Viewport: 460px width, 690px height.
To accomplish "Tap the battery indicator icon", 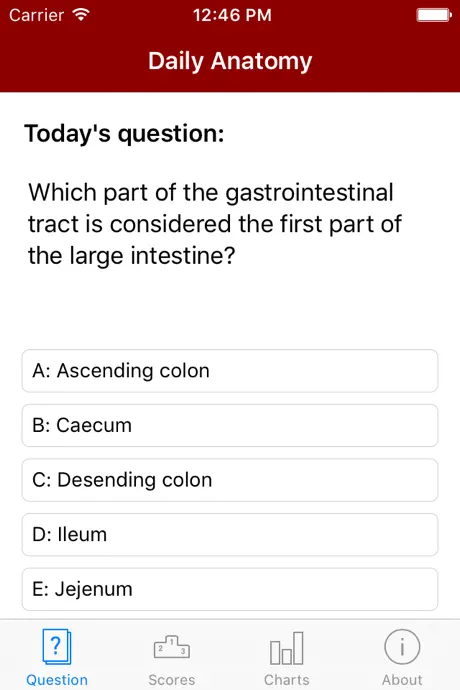I will tap(434, 15).
